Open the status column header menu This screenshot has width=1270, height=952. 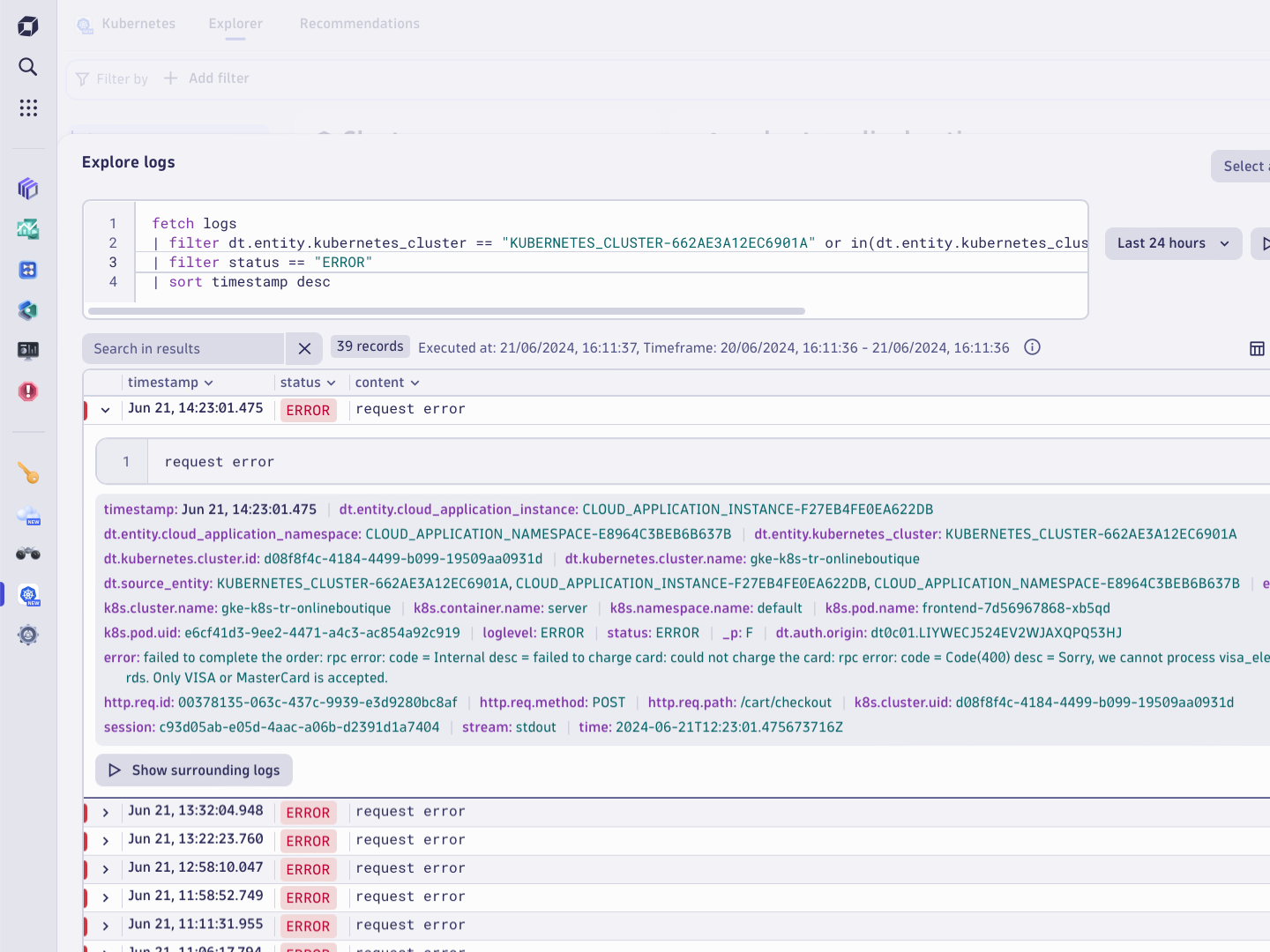308,383
